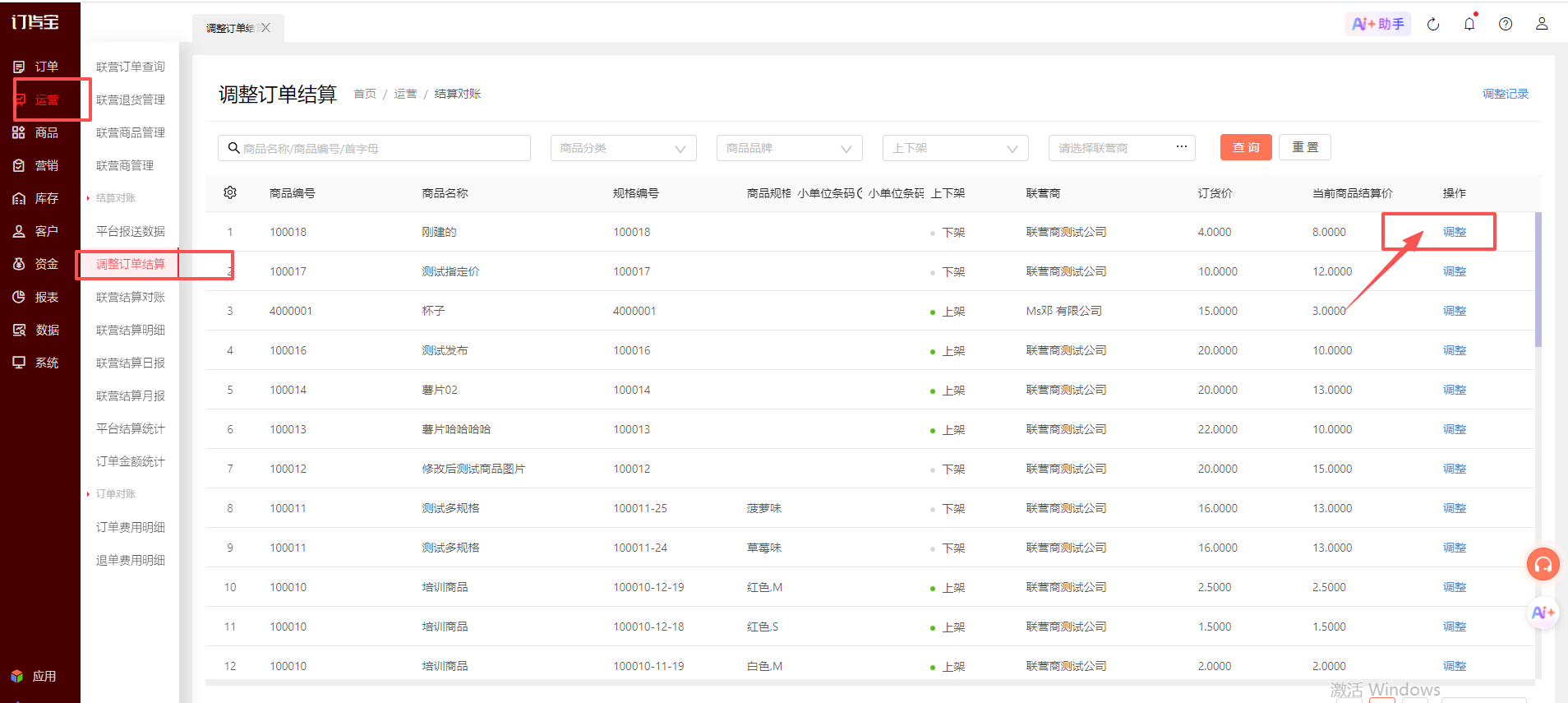Click 调整 for product 杯子

(1455, 311)
